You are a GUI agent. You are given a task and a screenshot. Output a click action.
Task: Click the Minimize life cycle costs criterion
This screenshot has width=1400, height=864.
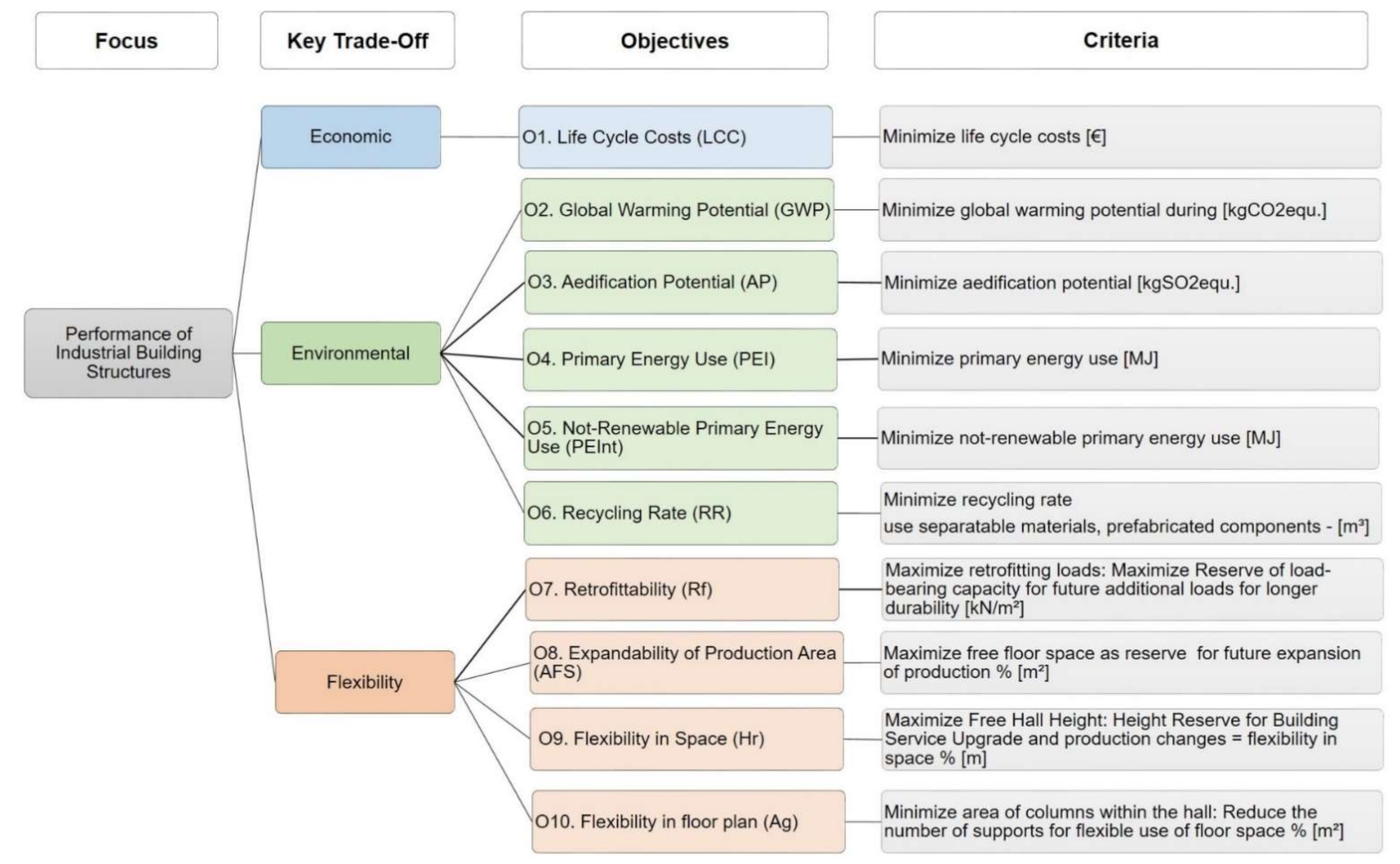[1129, 137]
